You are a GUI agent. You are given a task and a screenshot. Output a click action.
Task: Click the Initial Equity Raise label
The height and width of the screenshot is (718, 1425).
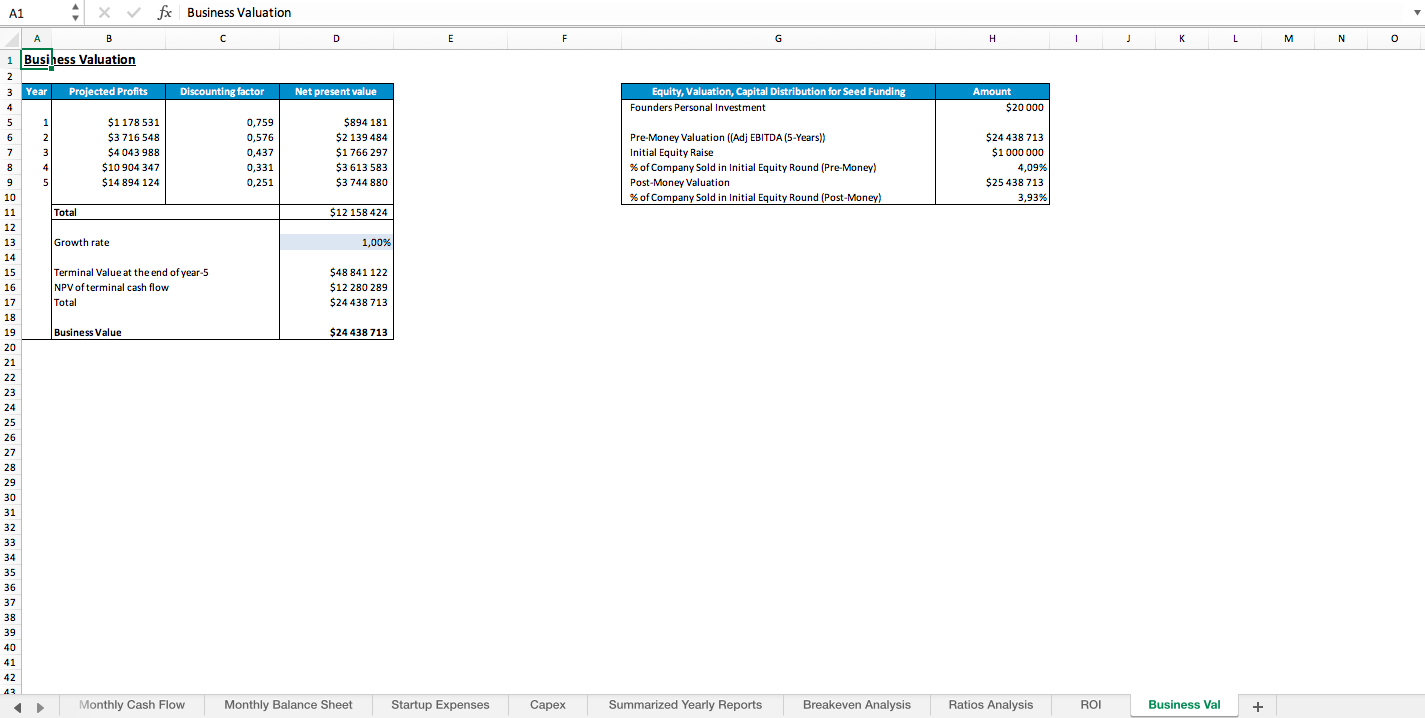point(671,152)
